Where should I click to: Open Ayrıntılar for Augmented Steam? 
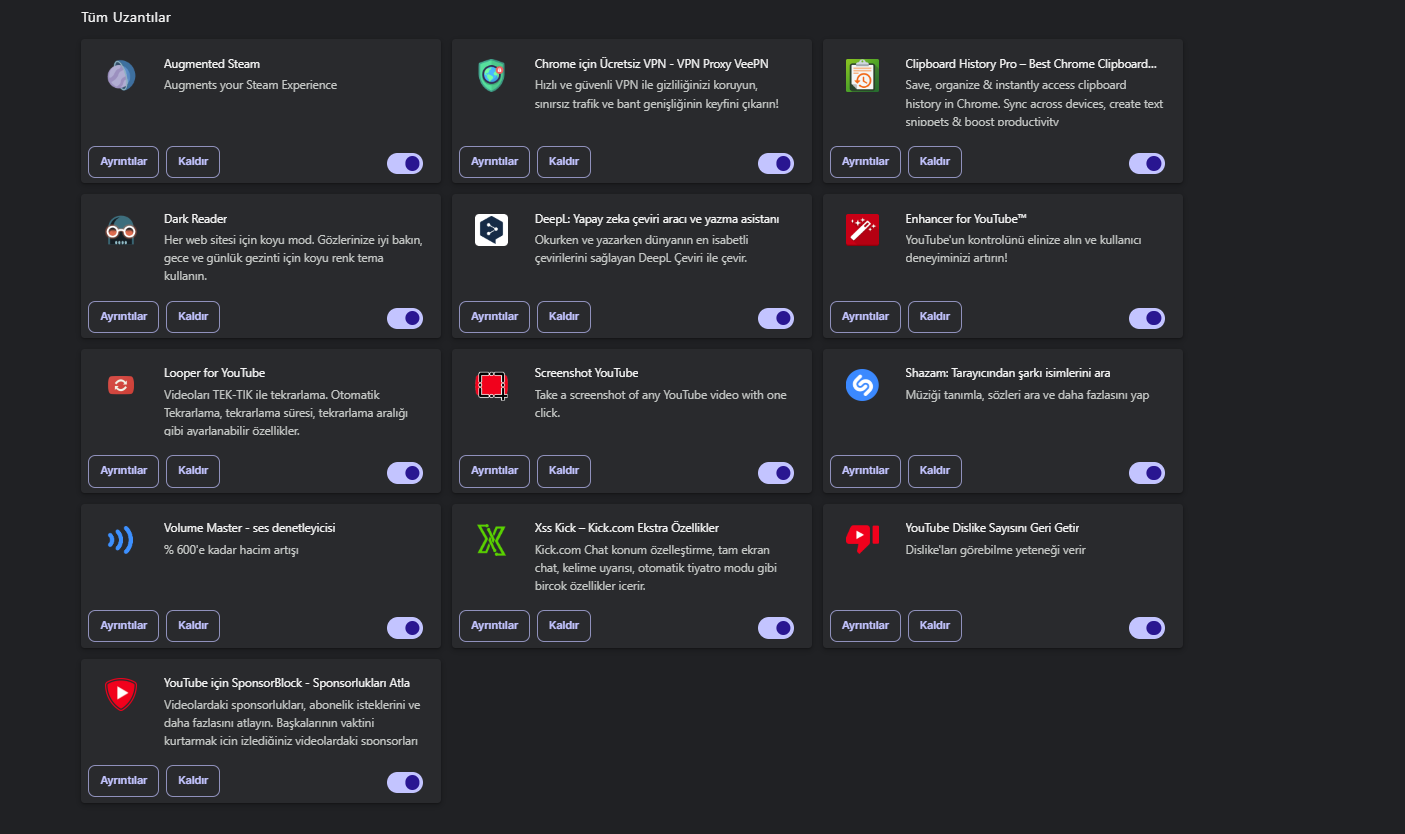124,162
